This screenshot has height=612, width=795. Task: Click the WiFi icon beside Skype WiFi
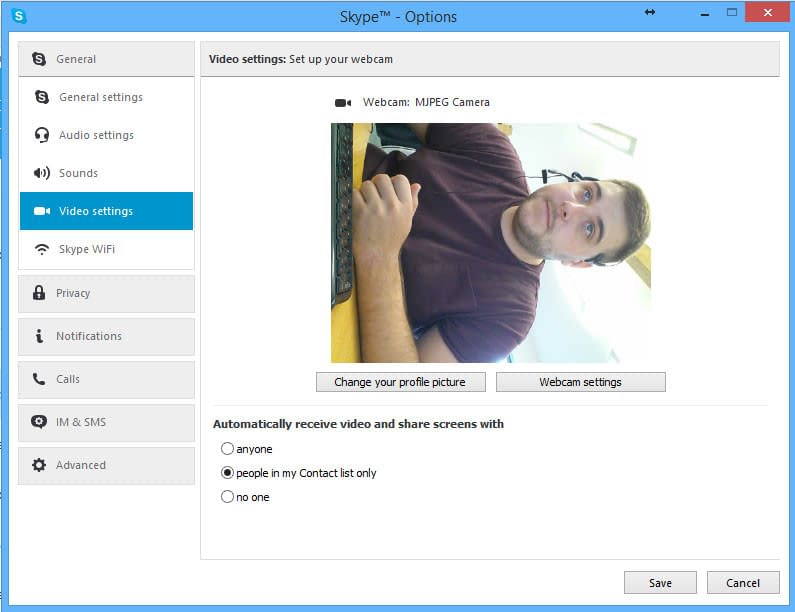[x=42, y=249]
